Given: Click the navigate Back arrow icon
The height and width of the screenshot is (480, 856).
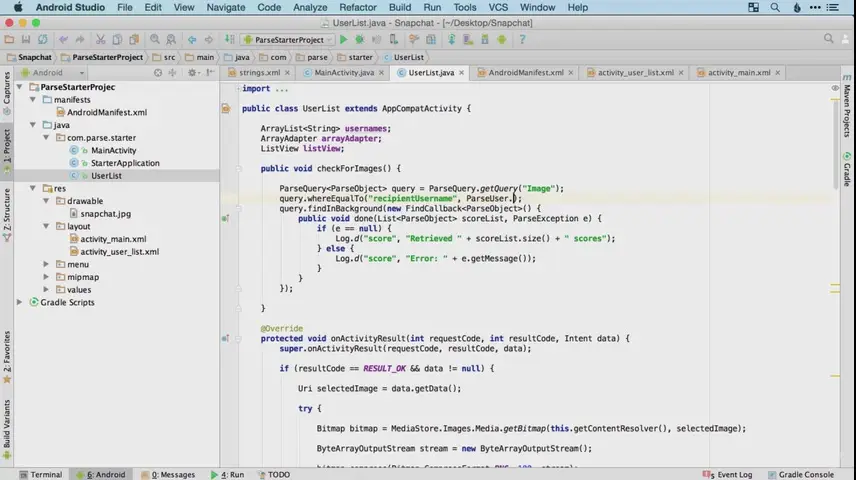Looking at the screenshot, I should (192, 39).
